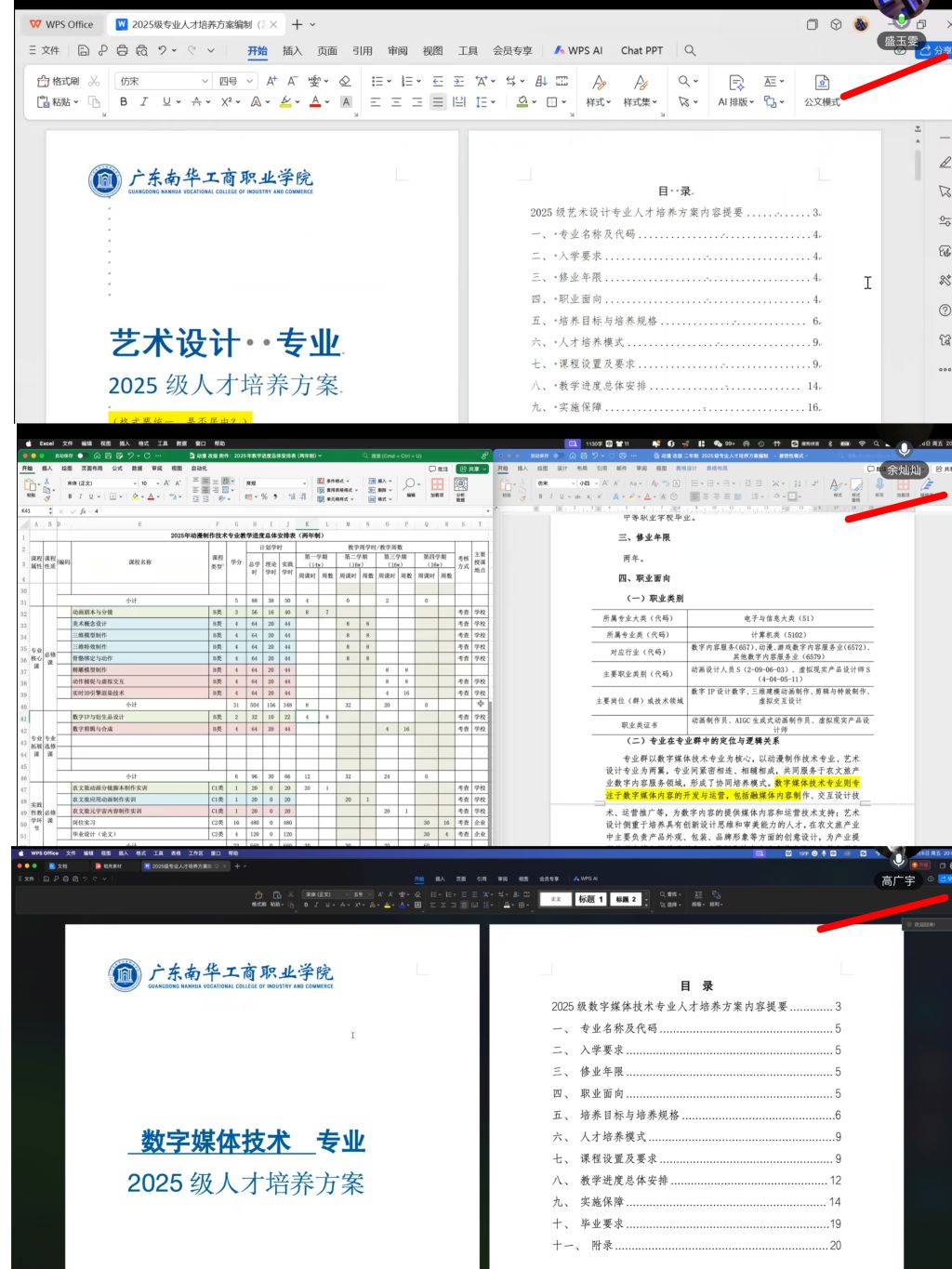Open the 样式 styles dropdown
This screenshot has height=1269, width=952.
[x=598, y=89]
